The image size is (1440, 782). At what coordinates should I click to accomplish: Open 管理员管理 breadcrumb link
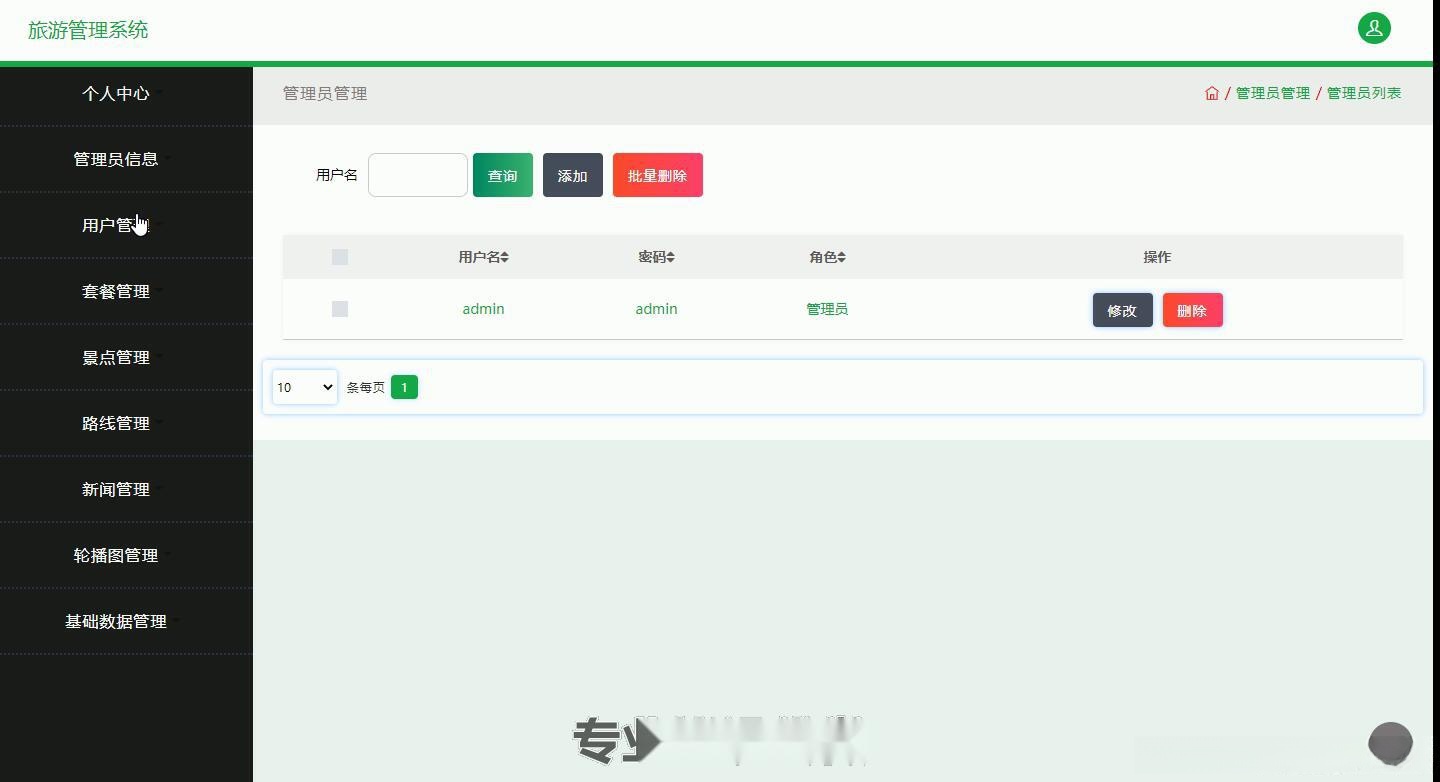[1273, 93]
